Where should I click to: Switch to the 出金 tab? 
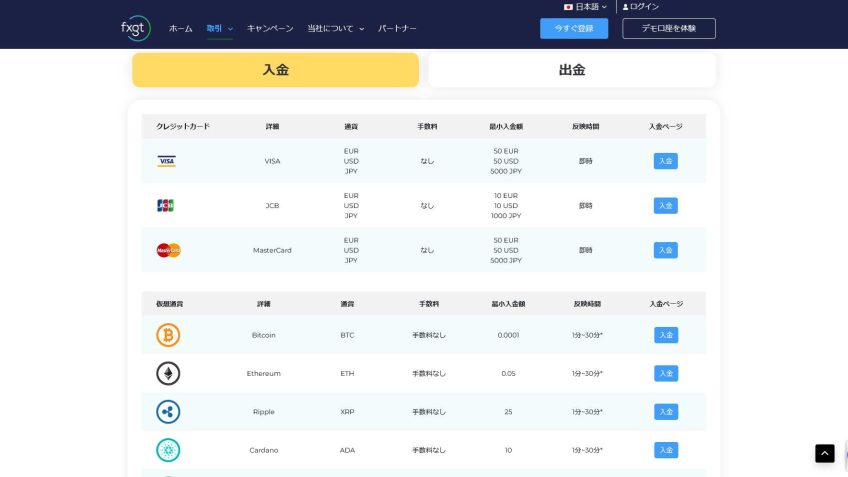click(x=572, y=70)
